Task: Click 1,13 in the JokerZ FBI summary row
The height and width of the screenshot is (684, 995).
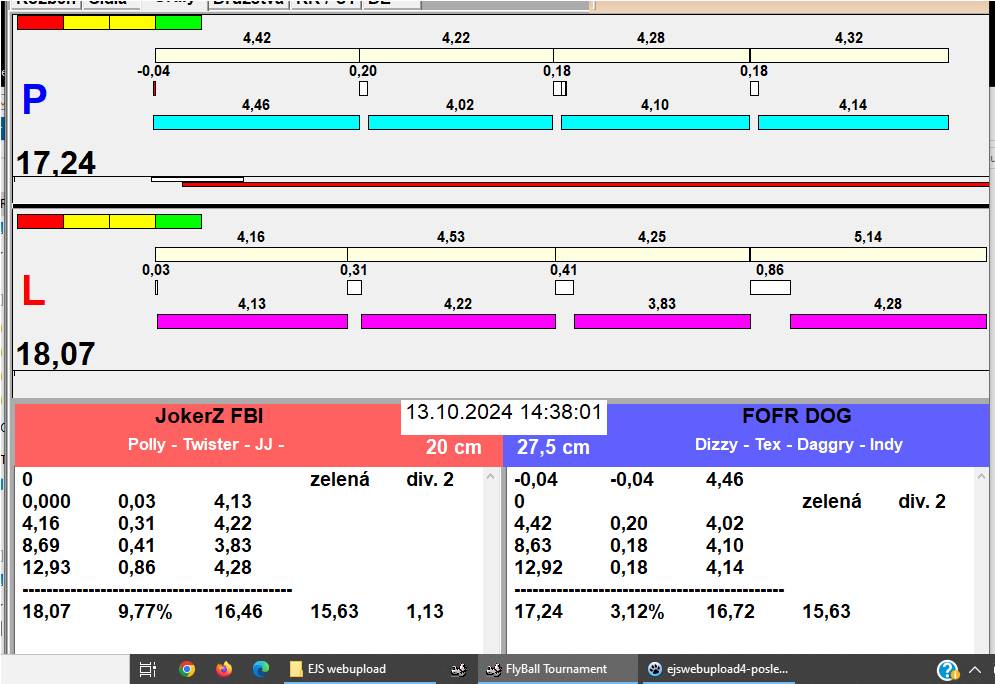Action: [425, 612]
